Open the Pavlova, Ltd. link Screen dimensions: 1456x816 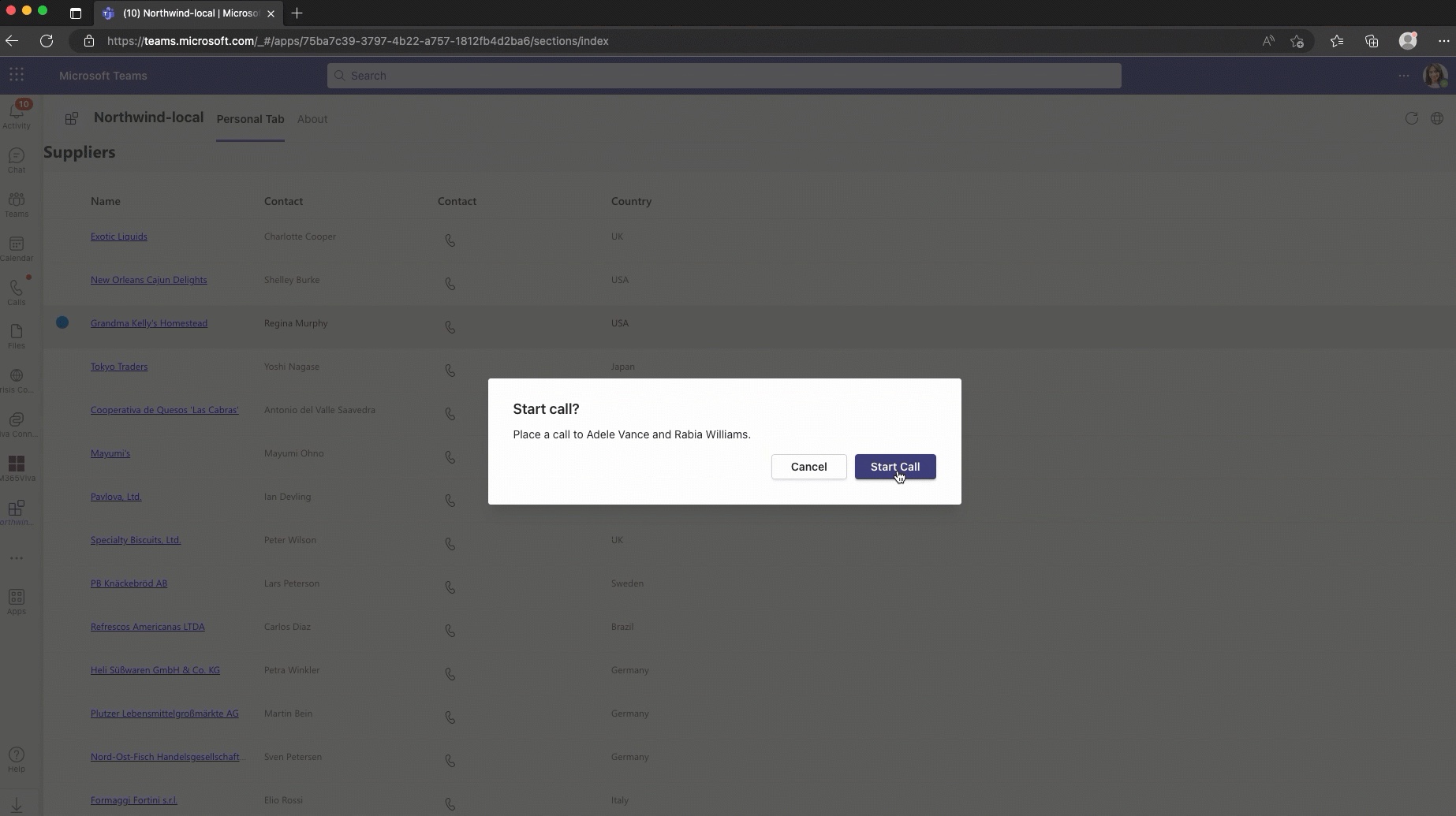click(115, 497)
